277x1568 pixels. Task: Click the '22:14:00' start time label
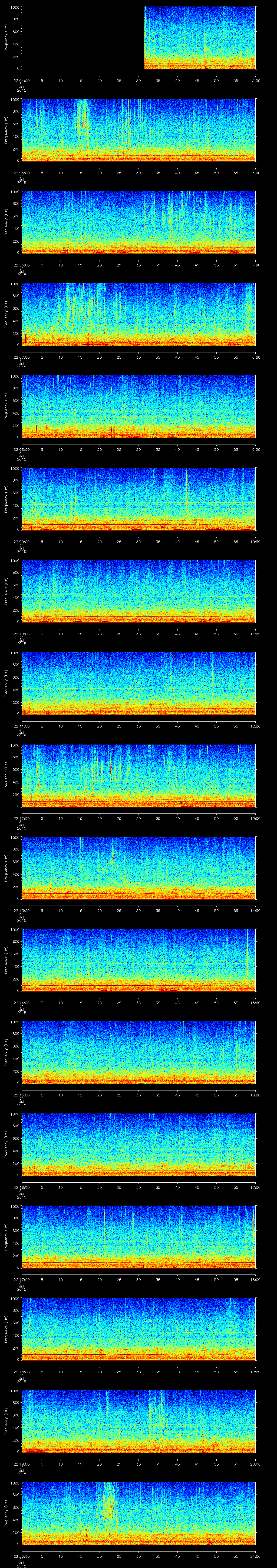point(21,1003)
